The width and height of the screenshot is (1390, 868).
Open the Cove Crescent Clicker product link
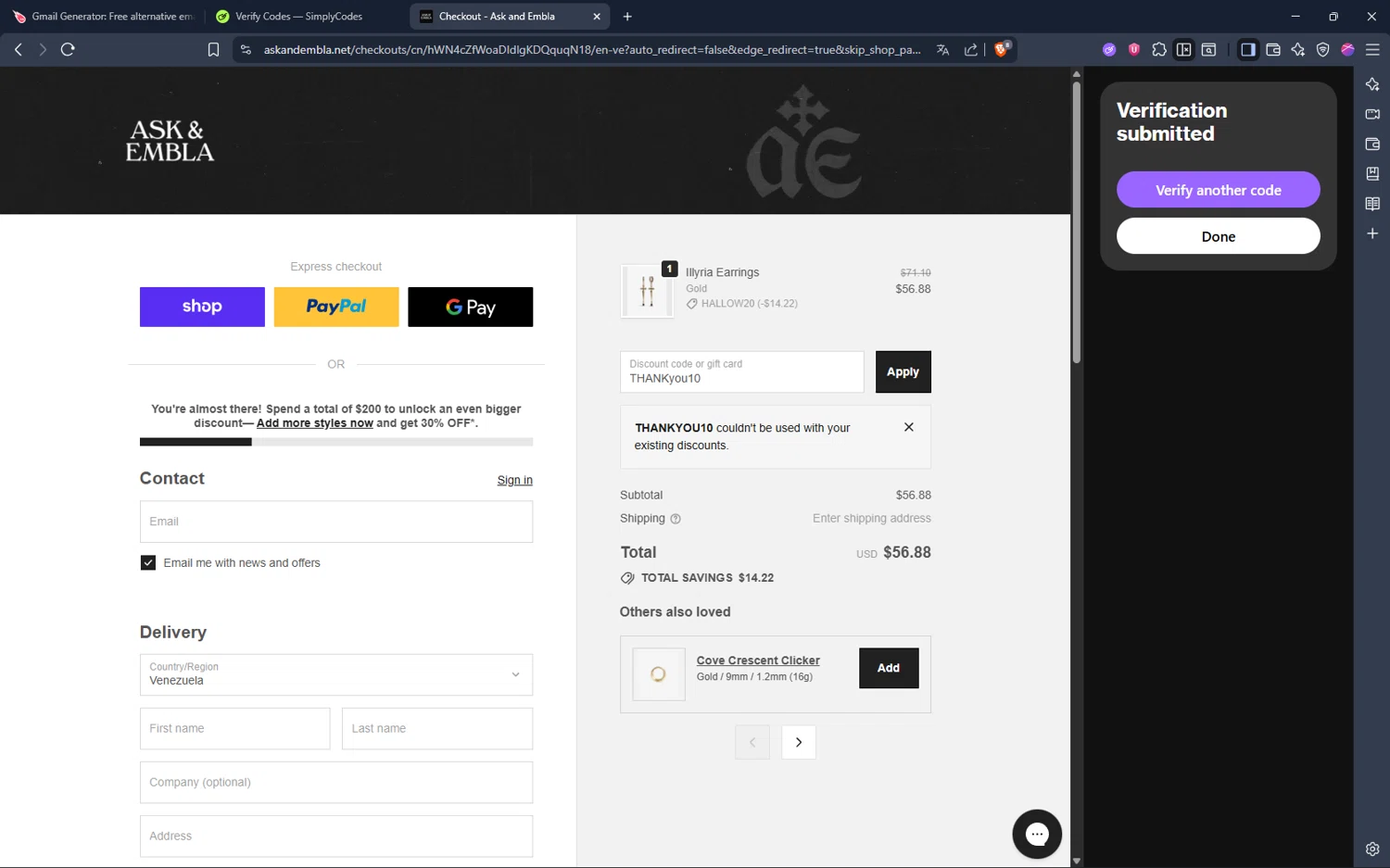758,660
